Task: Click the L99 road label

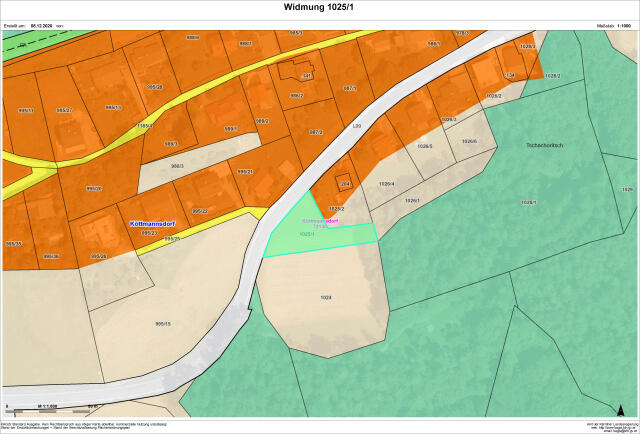Action: 356,126
